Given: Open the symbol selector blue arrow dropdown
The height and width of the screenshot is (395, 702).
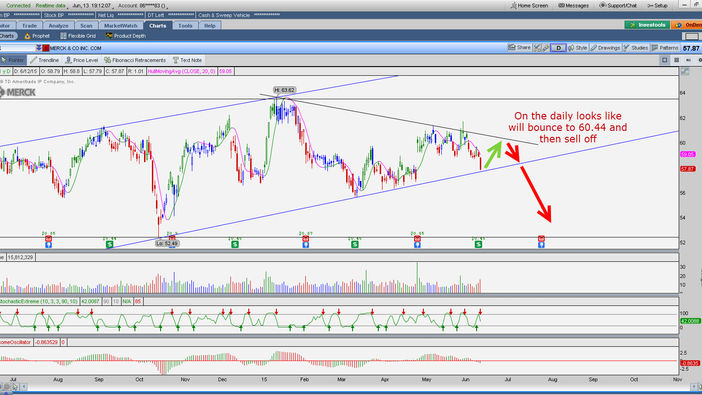Looking at the screenshot, I should coord(39,48).
